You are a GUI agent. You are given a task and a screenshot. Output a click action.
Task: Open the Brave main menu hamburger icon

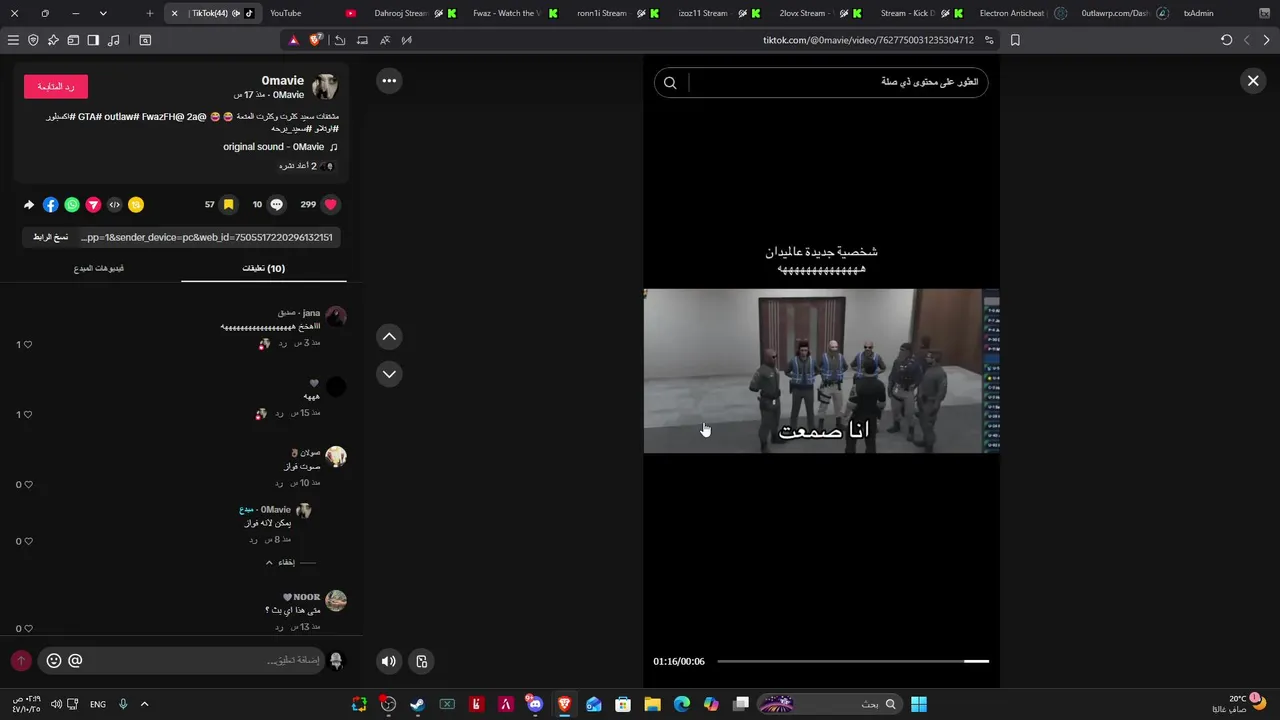tap(13, 40)
